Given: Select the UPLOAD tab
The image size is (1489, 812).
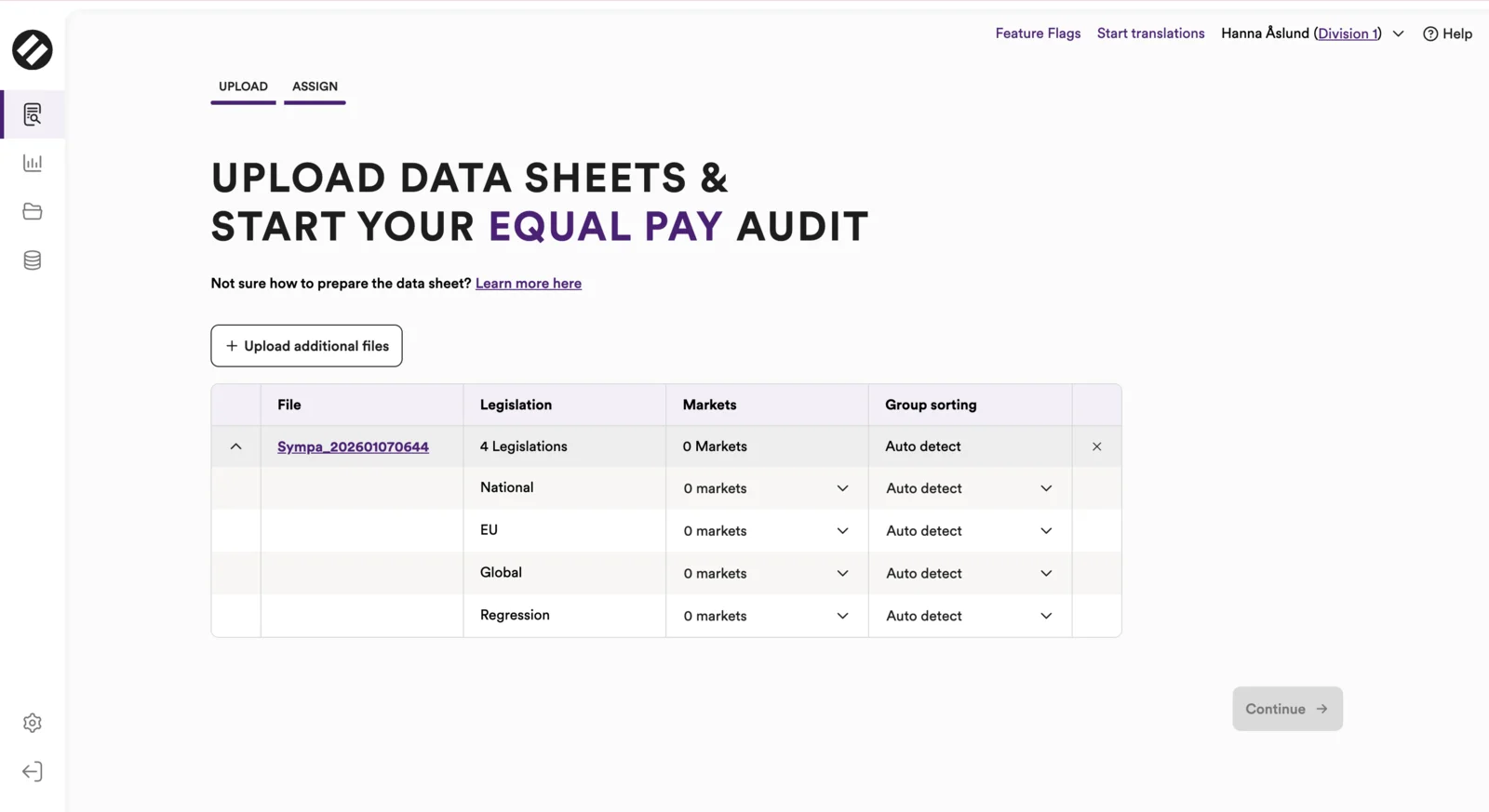Looking at the screenshot, I should pyautogui.click(x=243, y=87).
